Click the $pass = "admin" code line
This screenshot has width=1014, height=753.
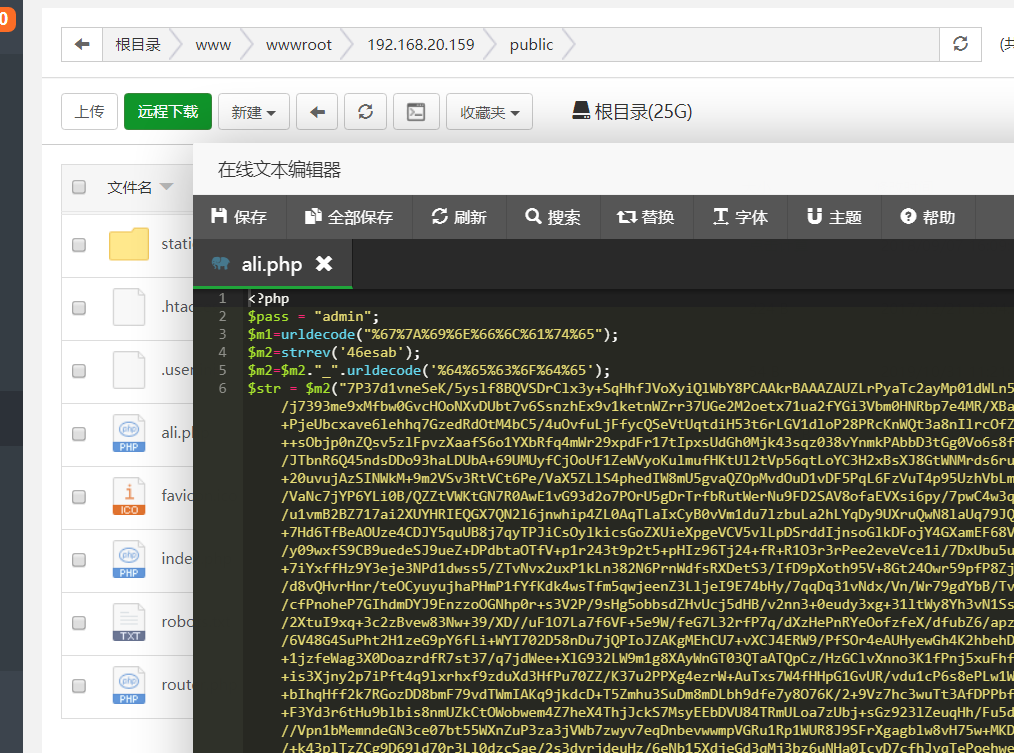point(314,316)
